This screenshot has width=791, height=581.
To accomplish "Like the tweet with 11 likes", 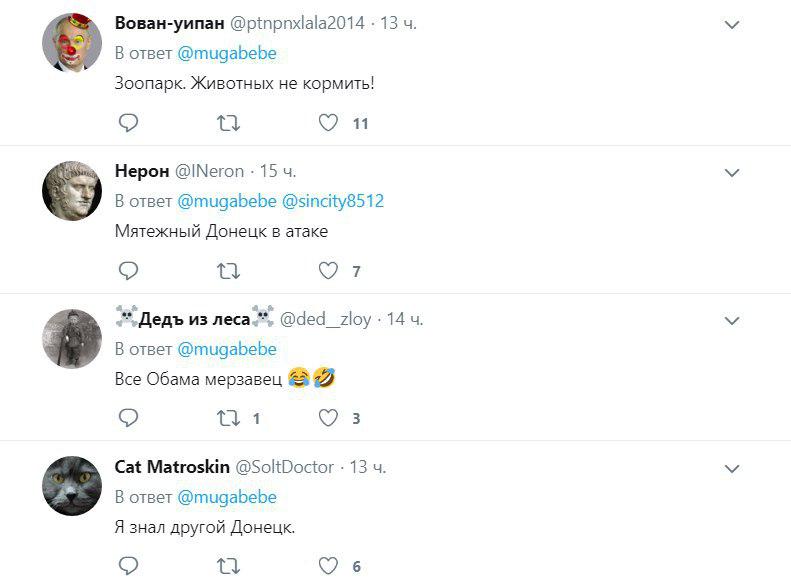I will pyautogui.click(x=329, y=123).
